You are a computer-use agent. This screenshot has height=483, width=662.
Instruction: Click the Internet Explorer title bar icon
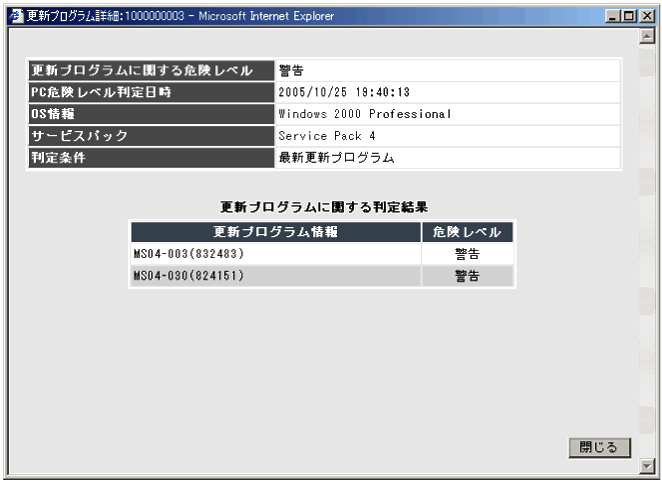pos(16,16)
